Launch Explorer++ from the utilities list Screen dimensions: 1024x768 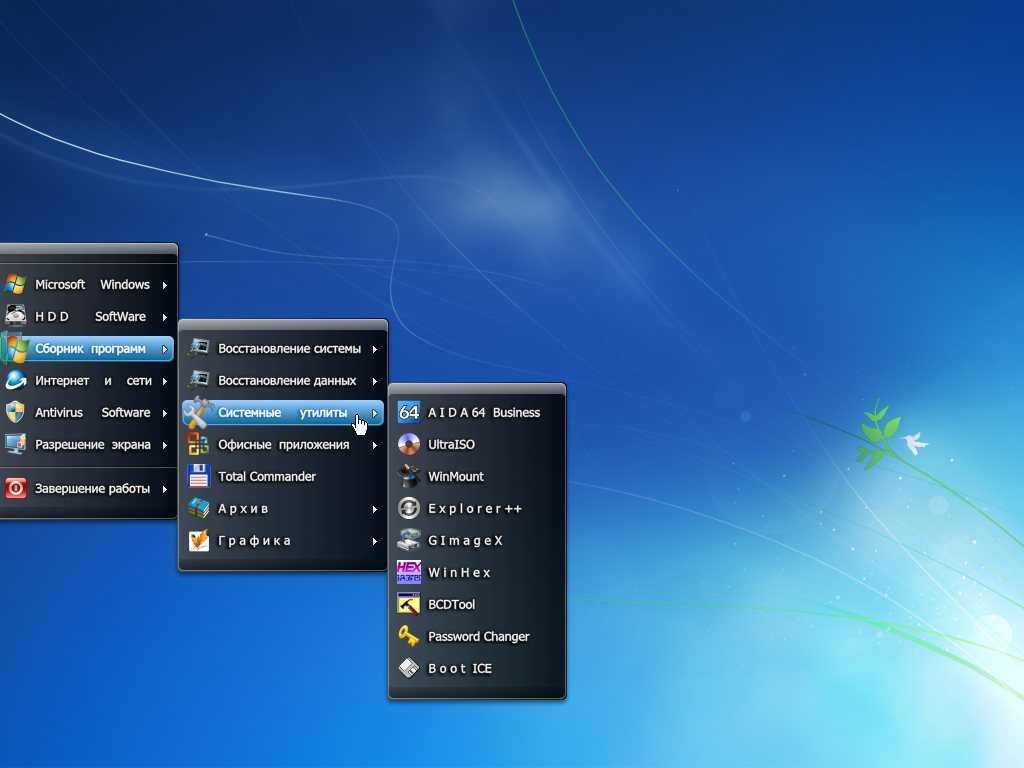coord(477,509)
